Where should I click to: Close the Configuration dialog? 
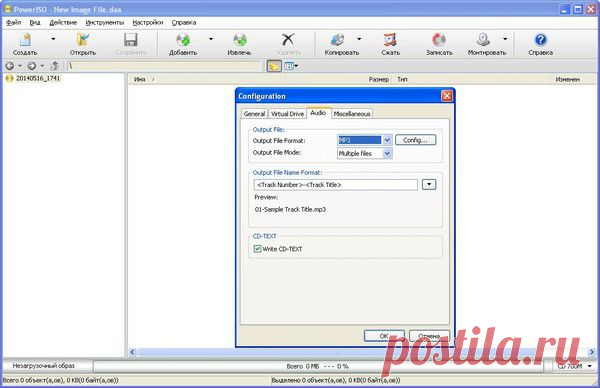pyautogui.click(x=447, y=96)
